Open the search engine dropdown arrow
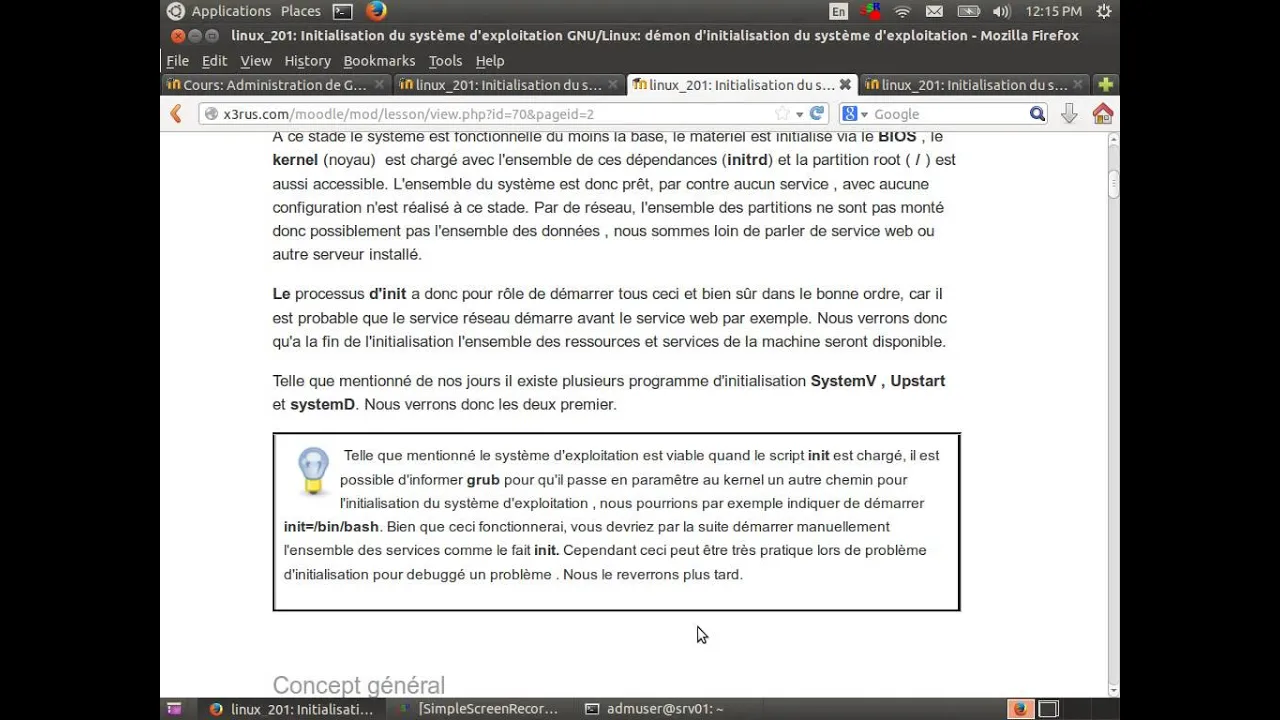Viewport: 1280px width, 720px height. 864,114
